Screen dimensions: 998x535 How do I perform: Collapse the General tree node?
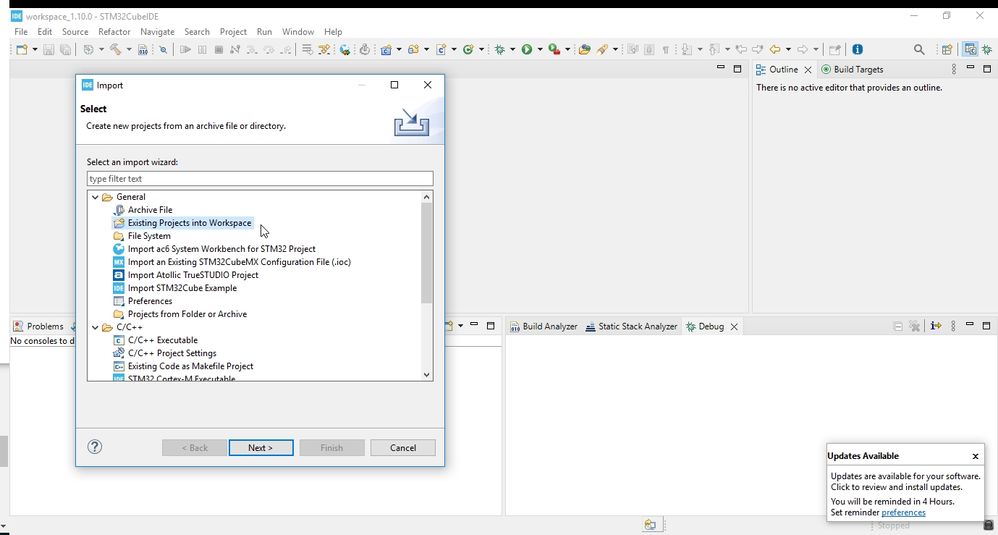pos(95,197)
